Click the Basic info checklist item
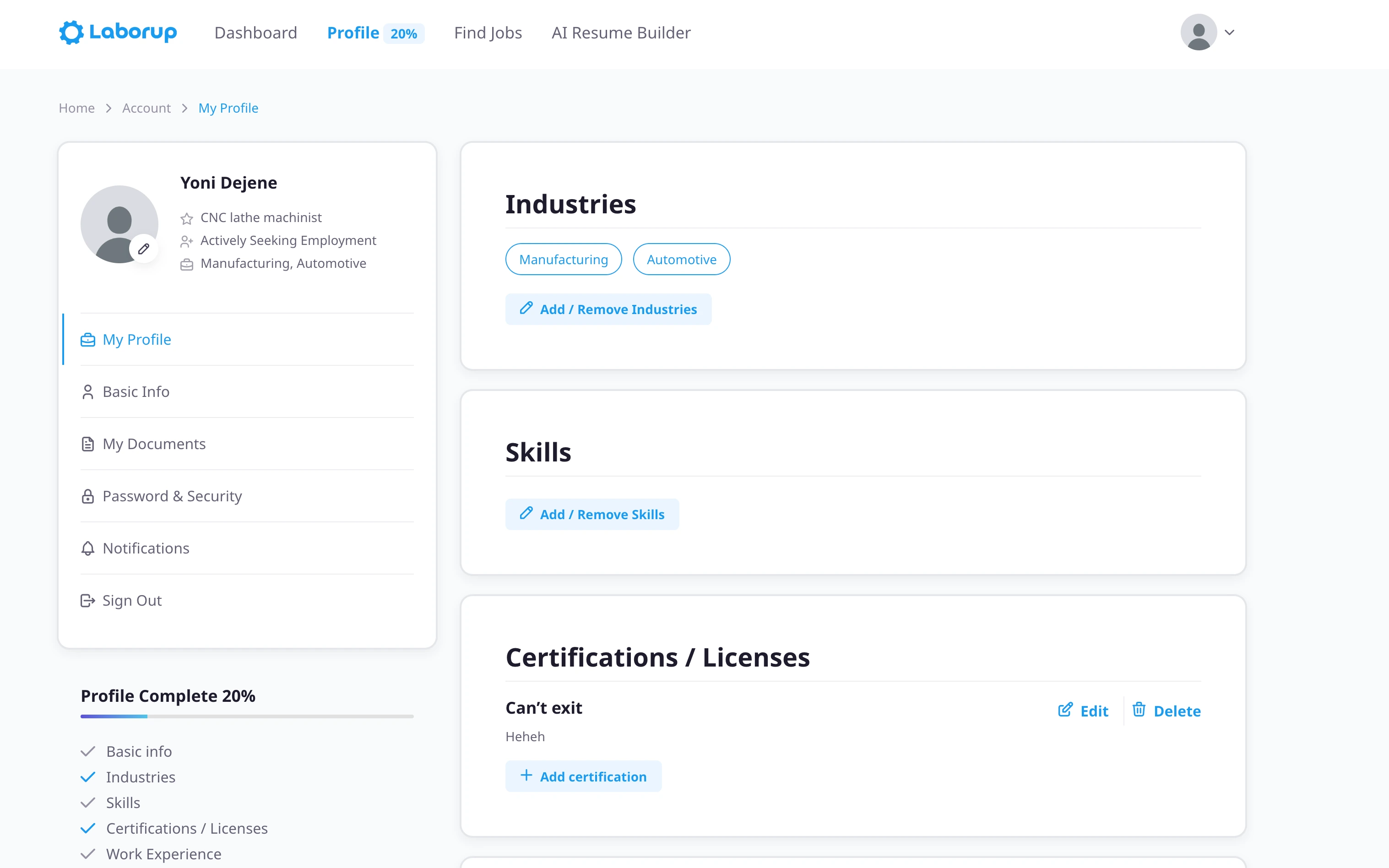 tap(139, 751)
